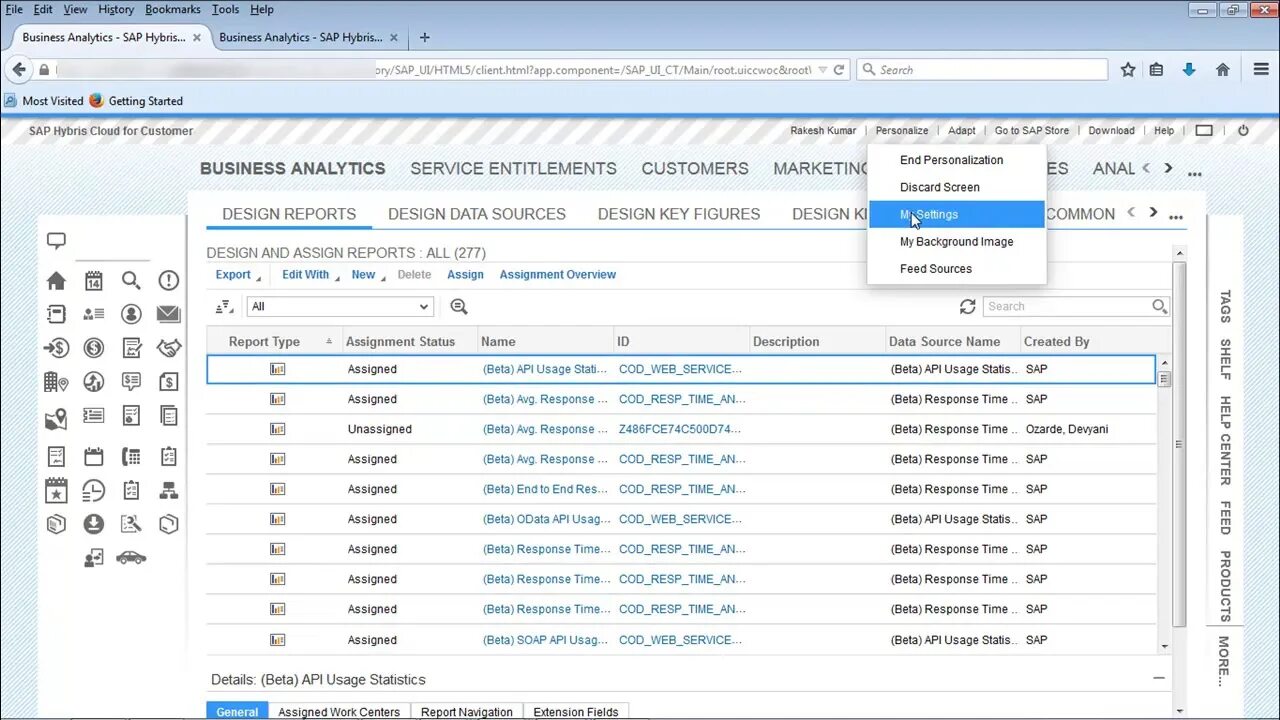Open the calendar icon showing 14
Screen dimensions: 1280x720
click(x=94, y=281)
